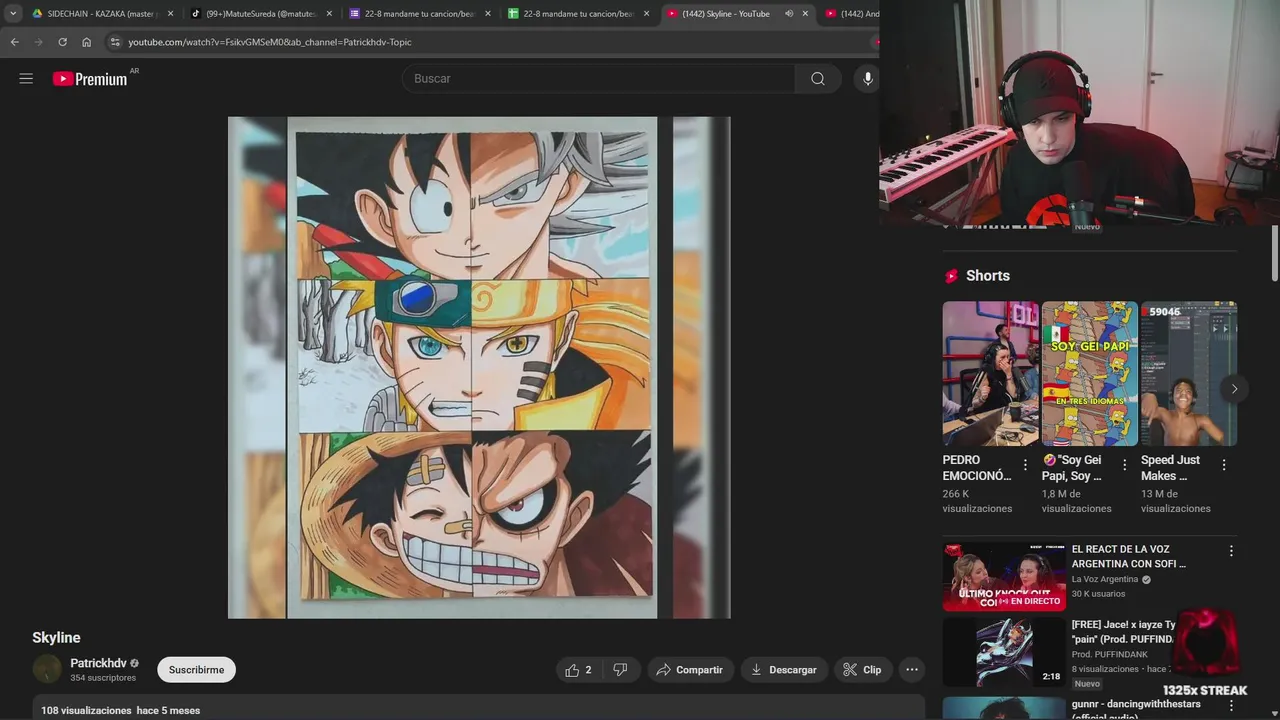Go to browser home page

tap(86, 42)
